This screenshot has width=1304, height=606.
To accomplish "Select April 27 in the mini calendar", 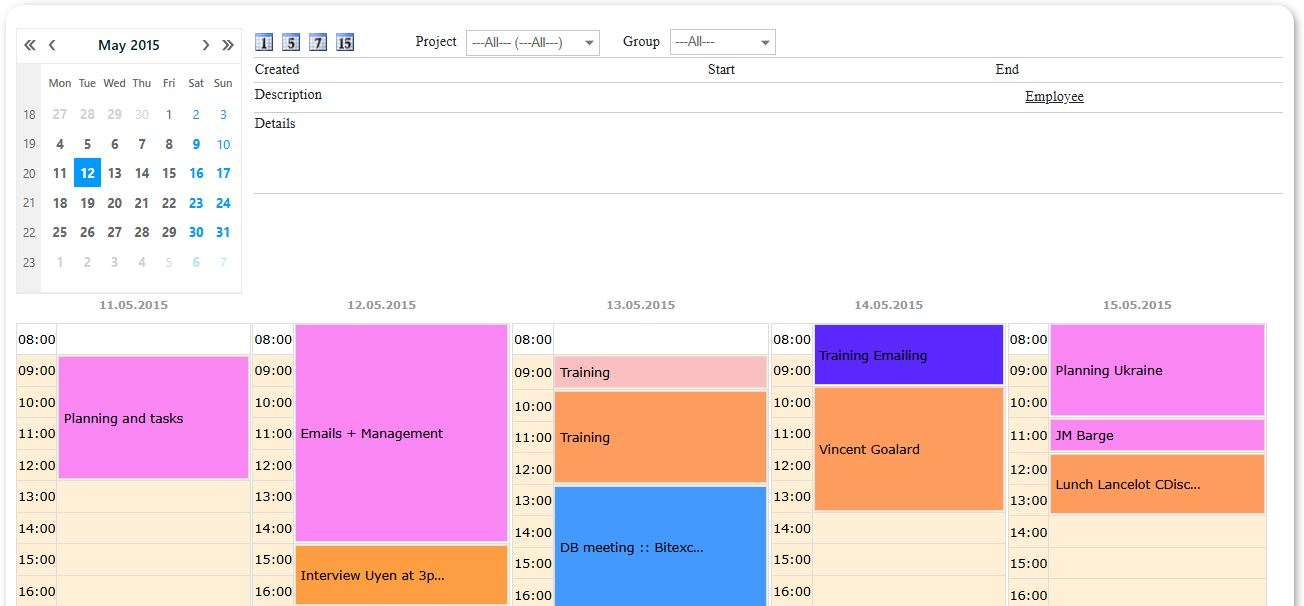I will tap(60, 114).
